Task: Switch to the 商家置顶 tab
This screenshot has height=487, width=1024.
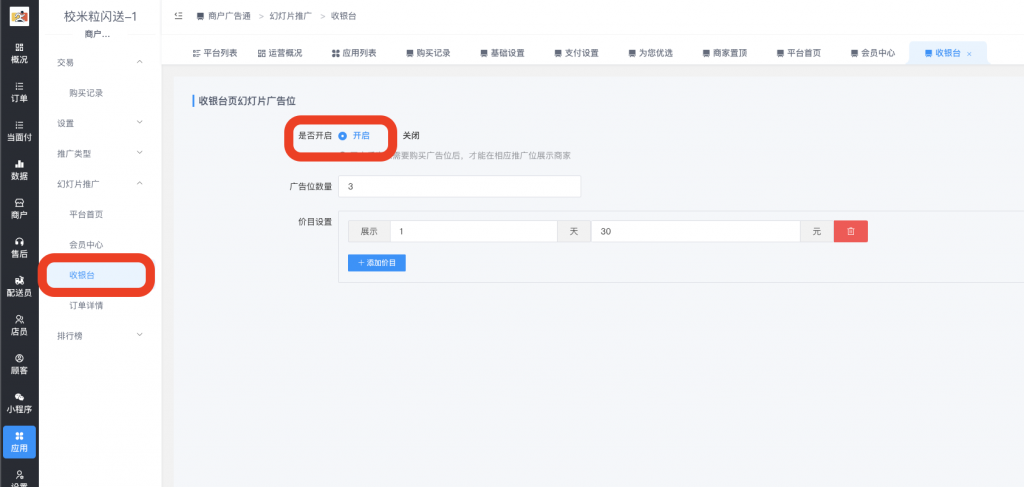Action: tap(725, 54)
